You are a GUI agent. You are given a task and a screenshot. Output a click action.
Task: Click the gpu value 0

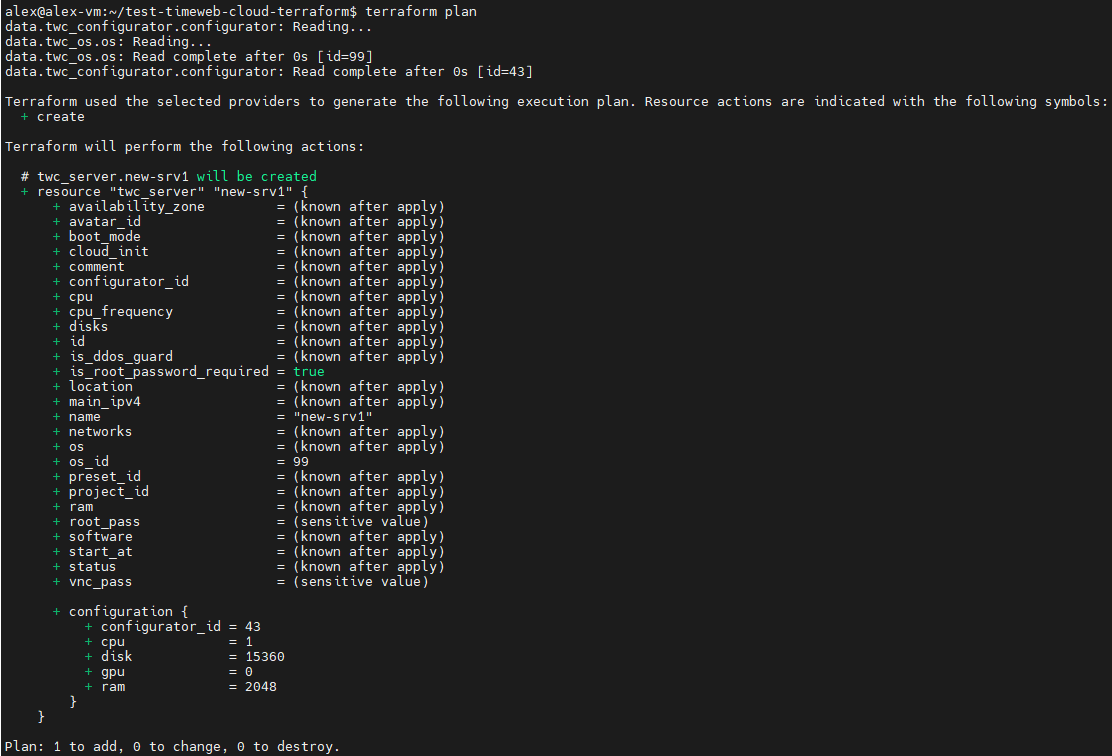pos(248,671)
